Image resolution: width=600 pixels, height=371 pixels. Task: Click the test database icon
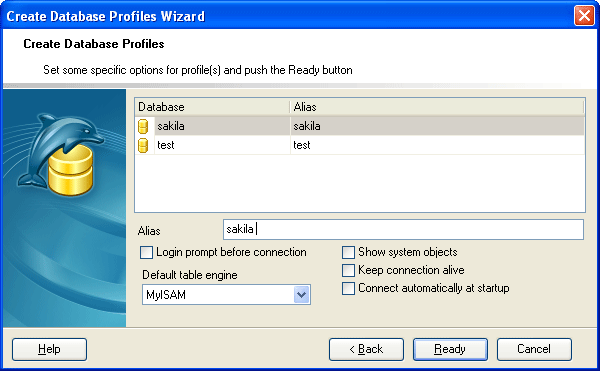click(x=143, y=145)
